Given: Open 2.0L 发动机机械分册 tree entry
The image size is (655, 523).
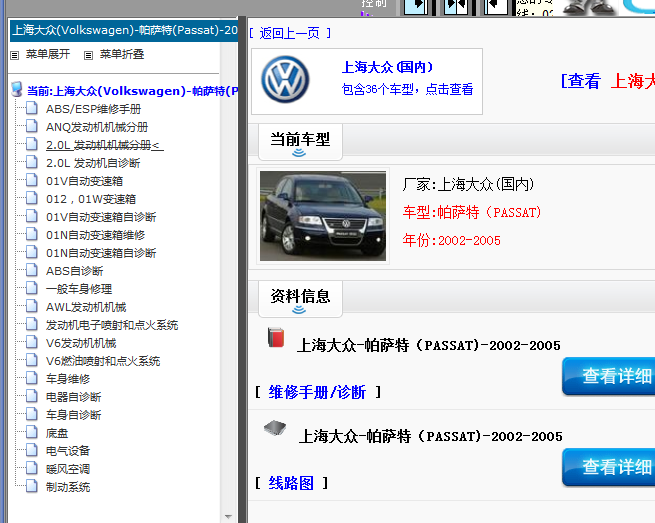Looking at the screenshot, I should (104, 145).
